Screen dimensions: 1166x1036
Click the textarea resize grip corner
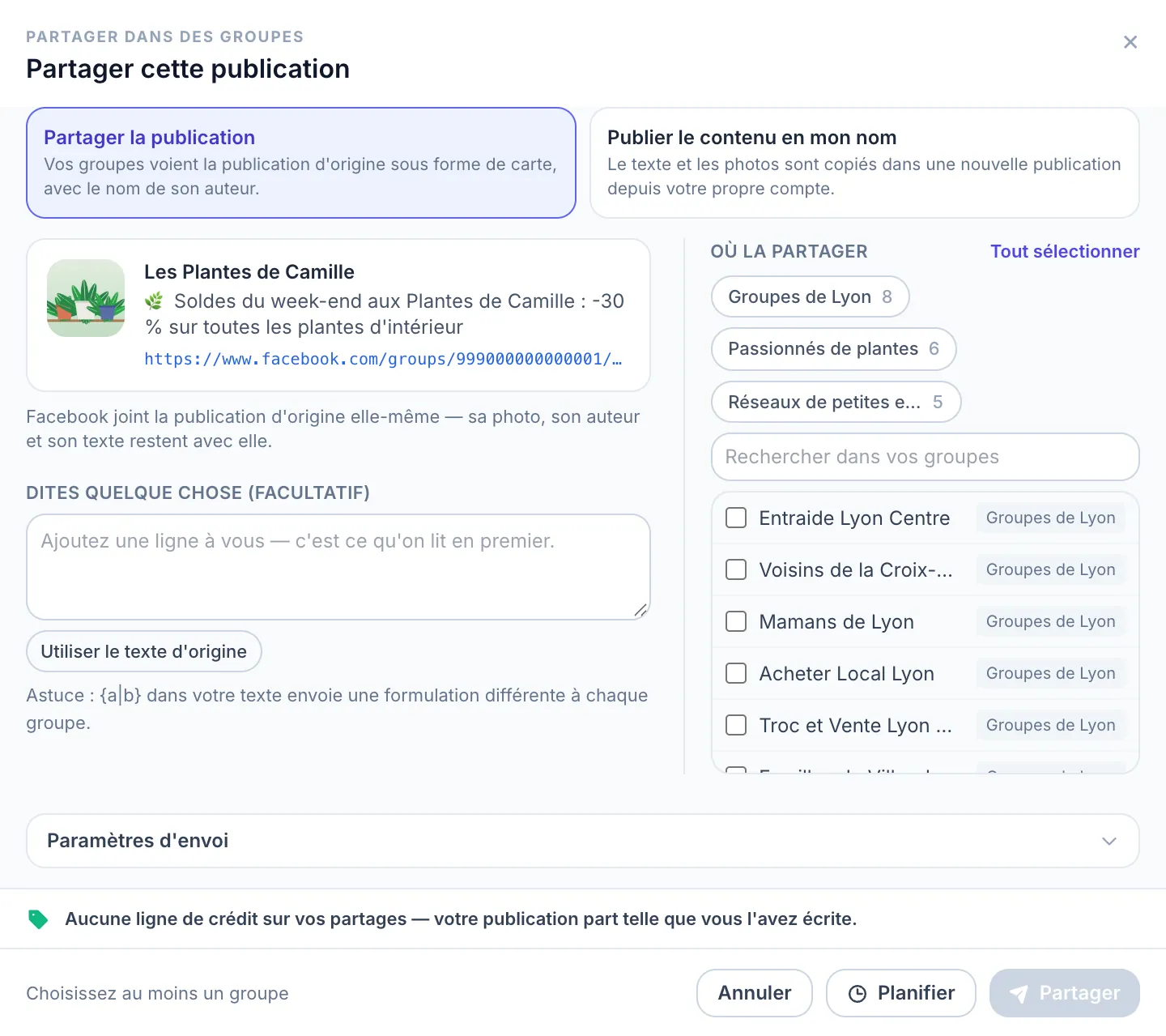[640, 610]
